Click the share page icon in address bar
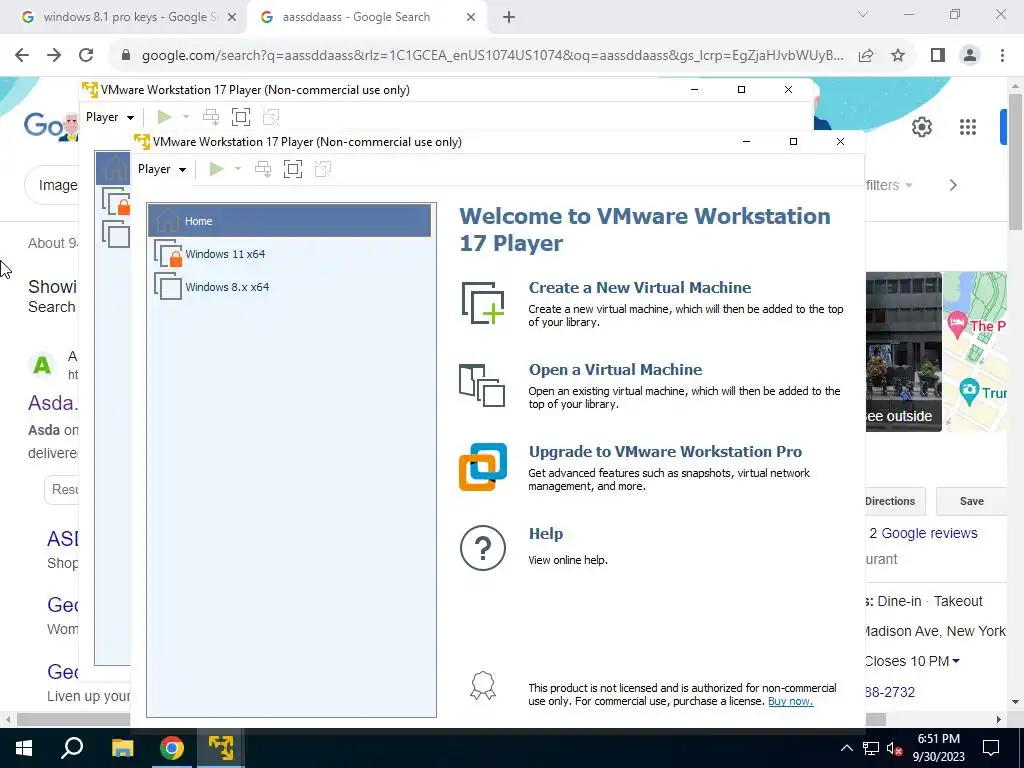The width and height of the screenshot is (1024, 768). click(866, 56)
